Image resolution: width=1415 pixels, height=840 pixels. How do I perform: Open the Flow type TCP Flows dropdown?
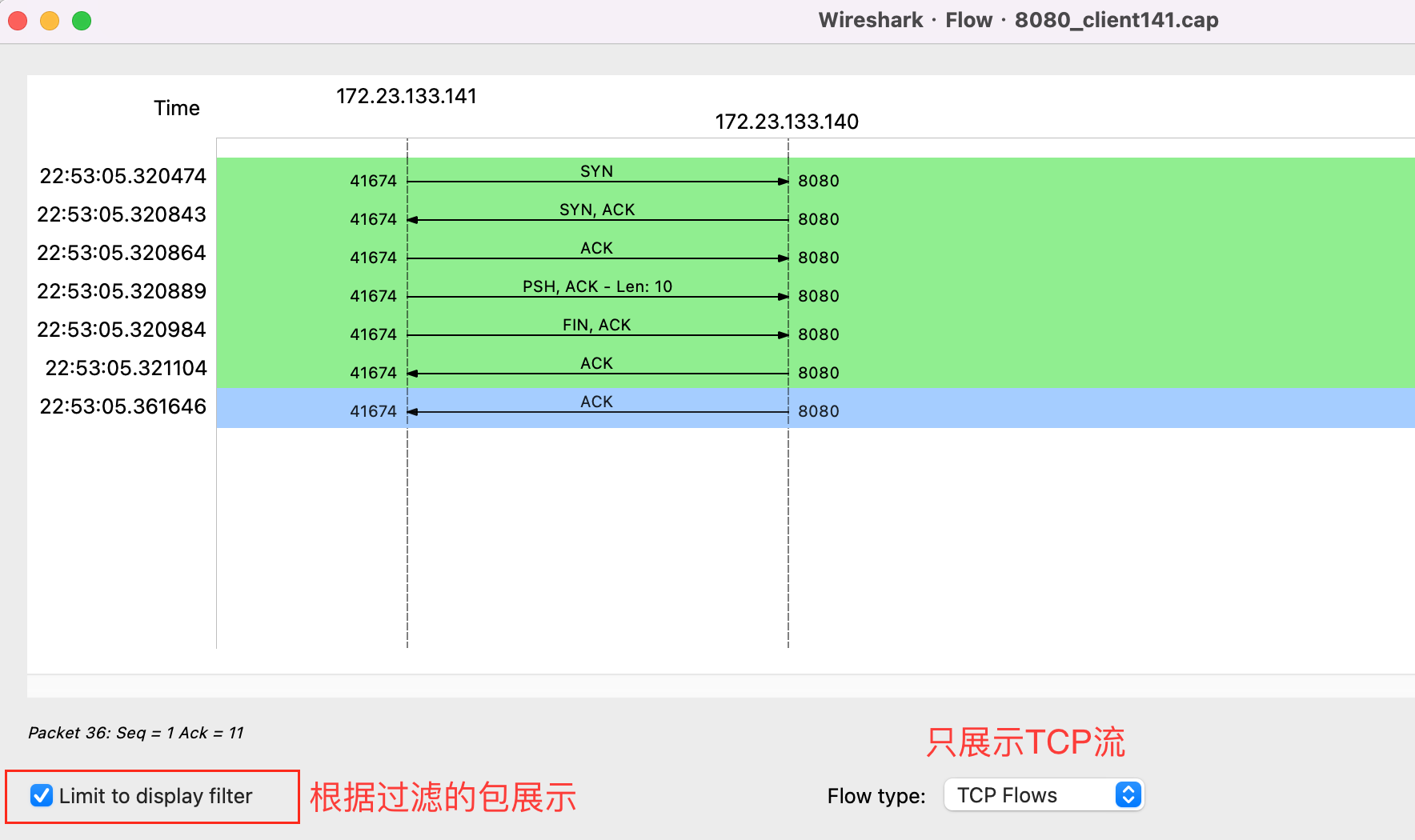(x=1044, y=795)
